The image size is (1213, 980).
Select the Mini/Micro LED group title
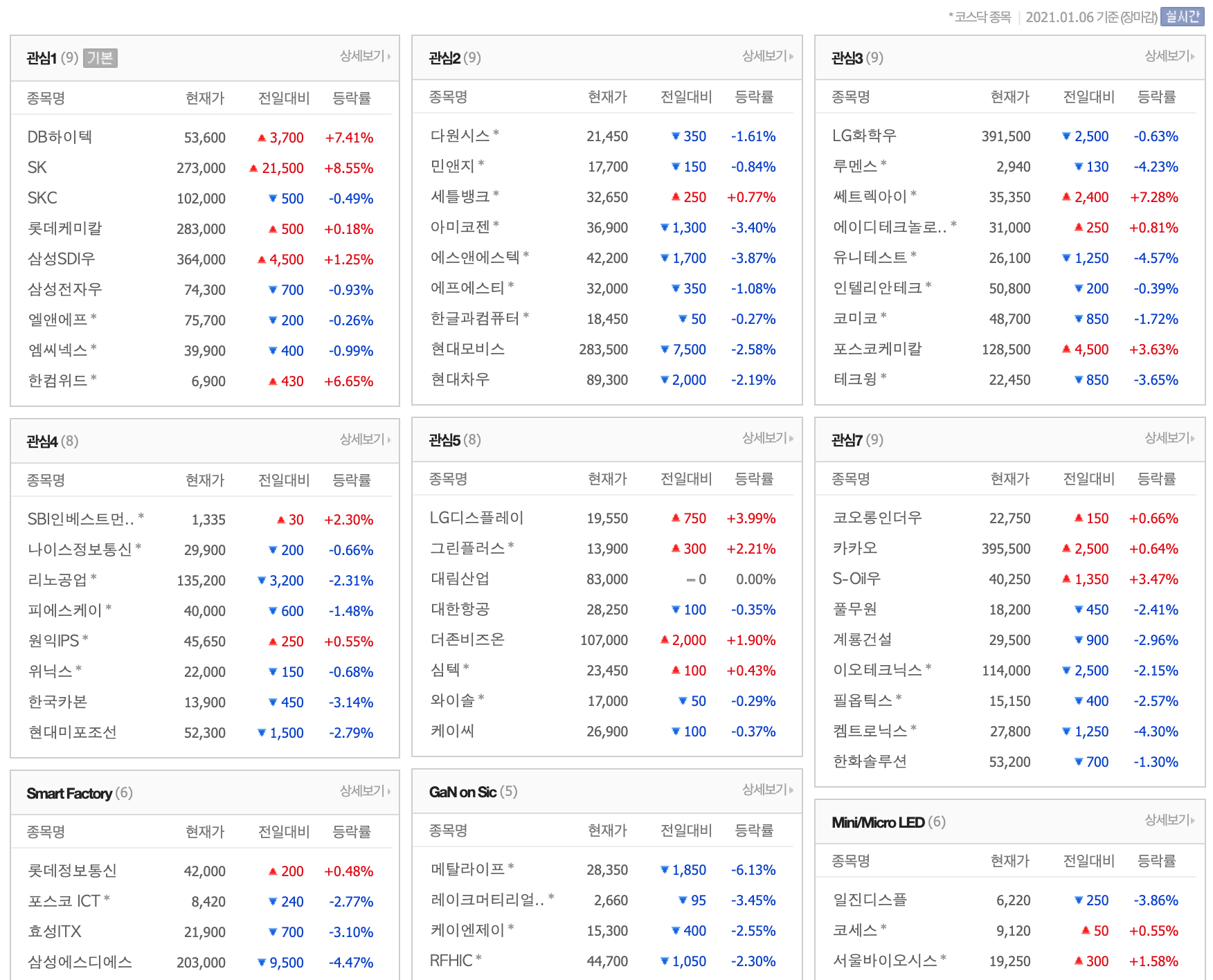[878, 822]
